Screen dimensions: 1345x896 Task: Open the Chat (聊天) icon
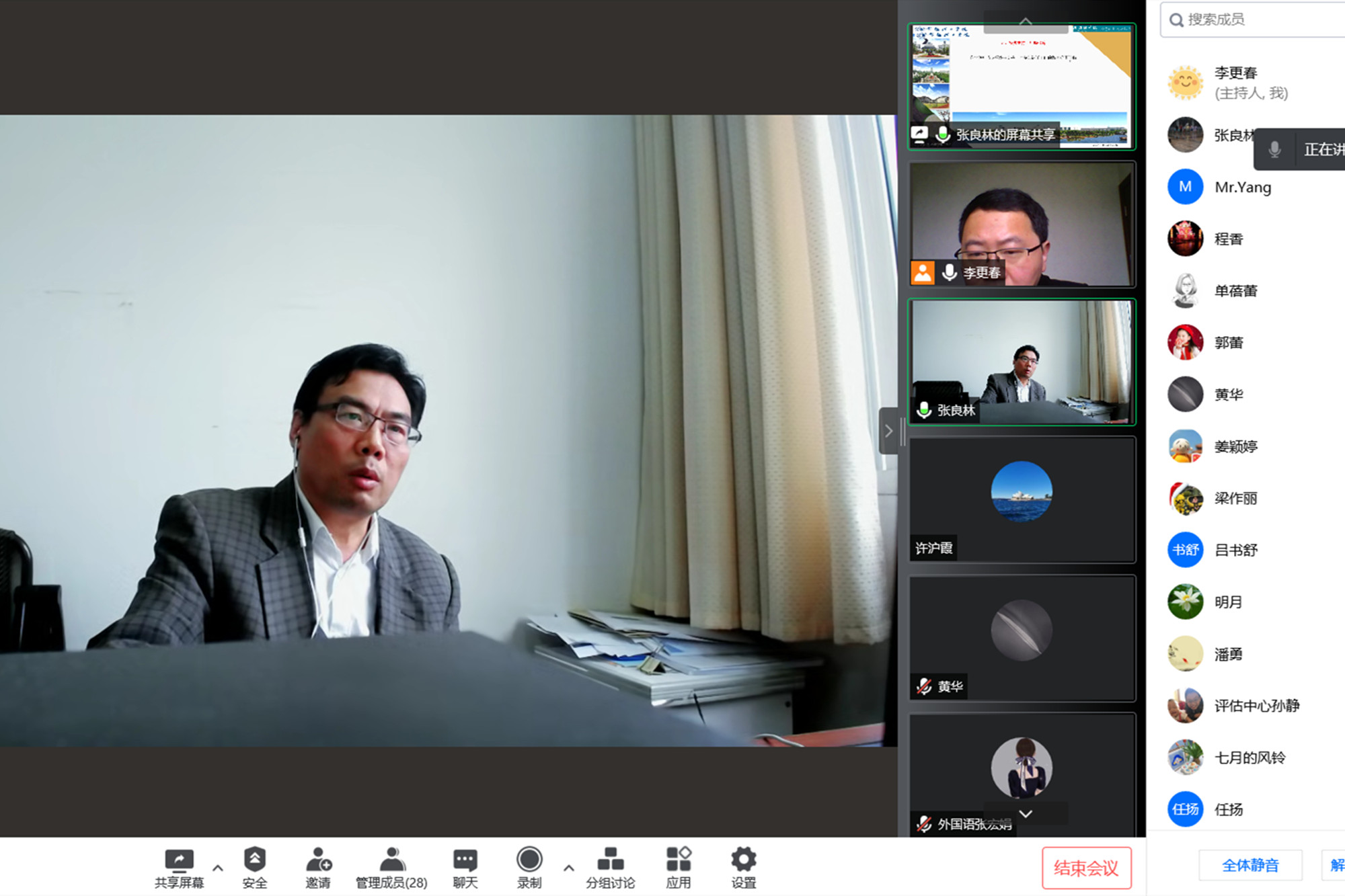click(465, 860)
